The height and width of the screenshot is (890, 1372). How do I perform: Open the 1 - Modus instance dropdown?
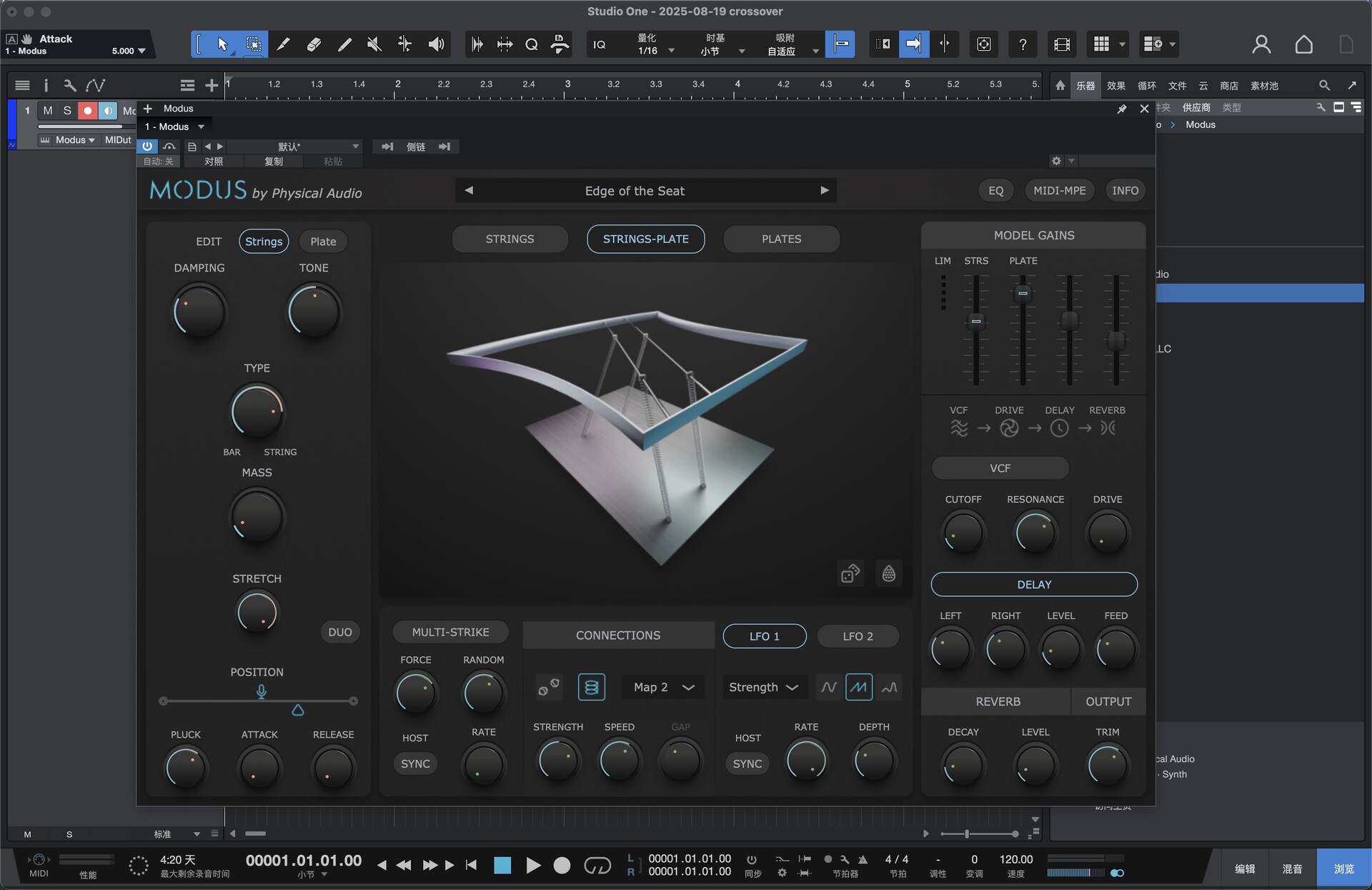tap(174, 127)
